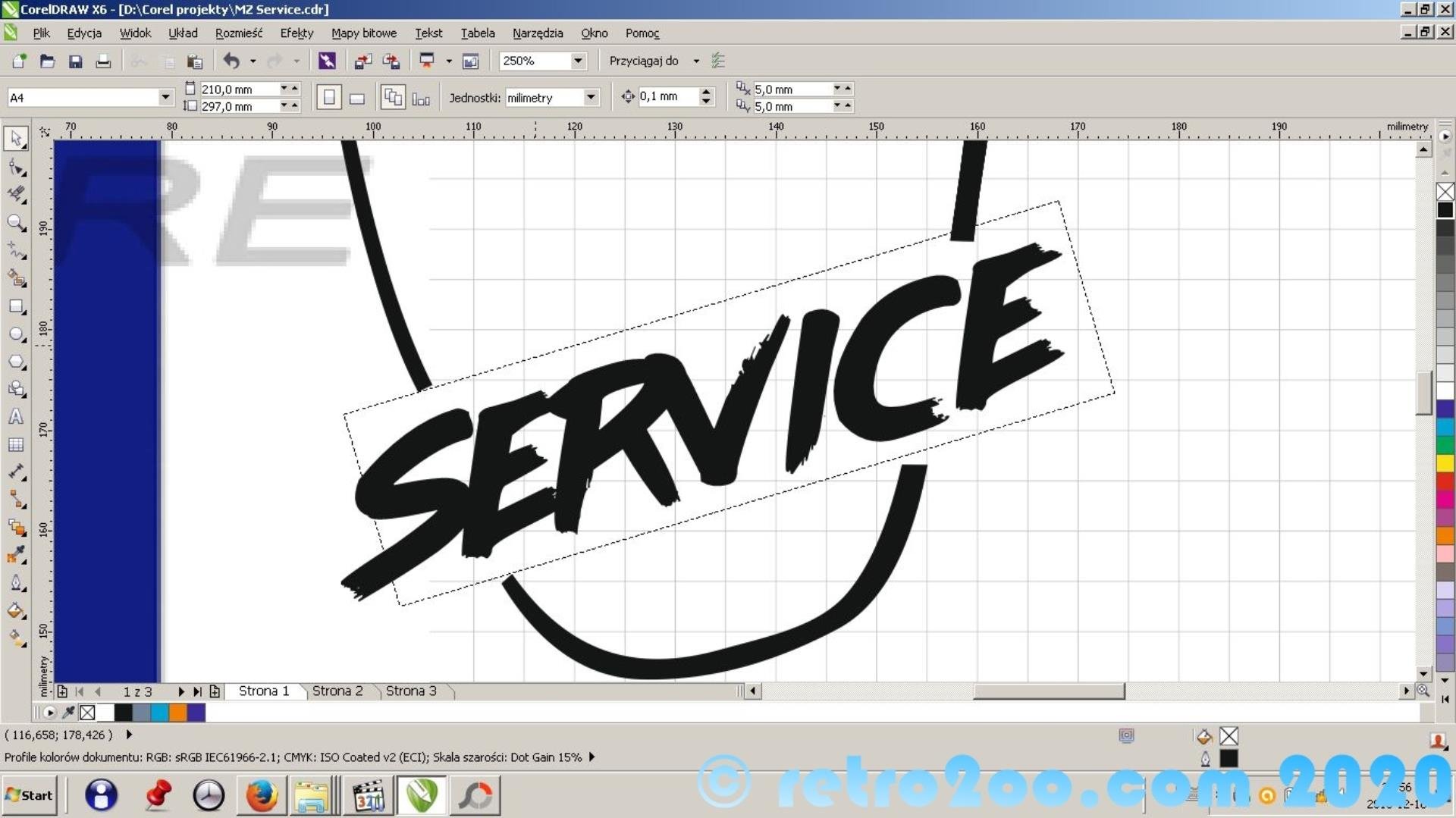Viewport: 1456px width, 818px height.
Task: Click the Save floppy disk icon
Action: [75, 61]
